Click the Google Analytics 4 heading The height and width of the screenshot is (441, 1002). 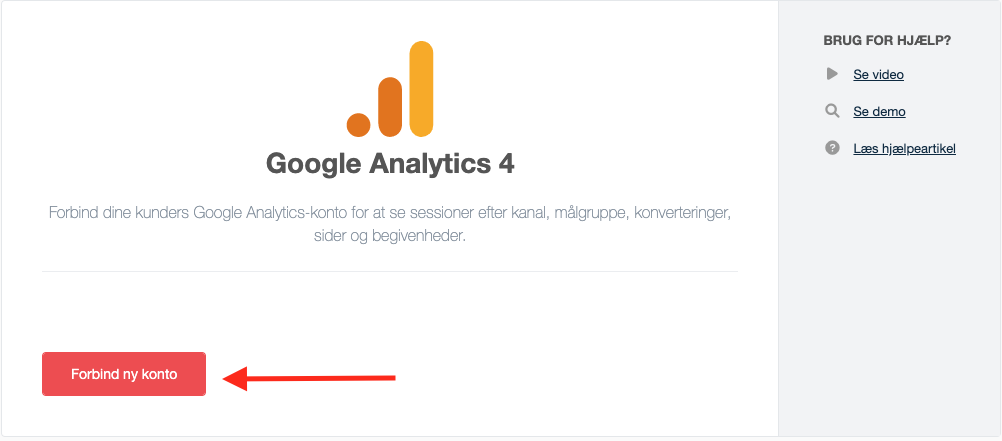coord(390,164)
